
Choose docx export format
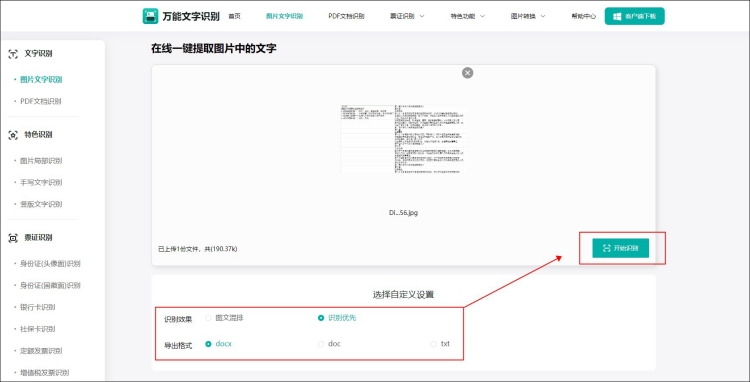click(x=208, y=344)
